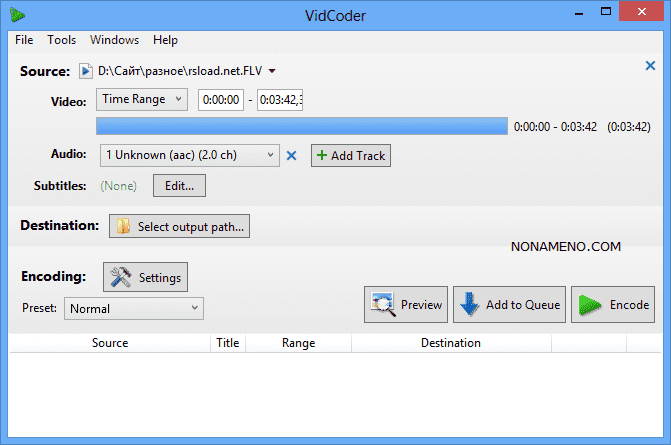
Task: Start encoding with the Encode button
Action: click(x=613, y=305)
